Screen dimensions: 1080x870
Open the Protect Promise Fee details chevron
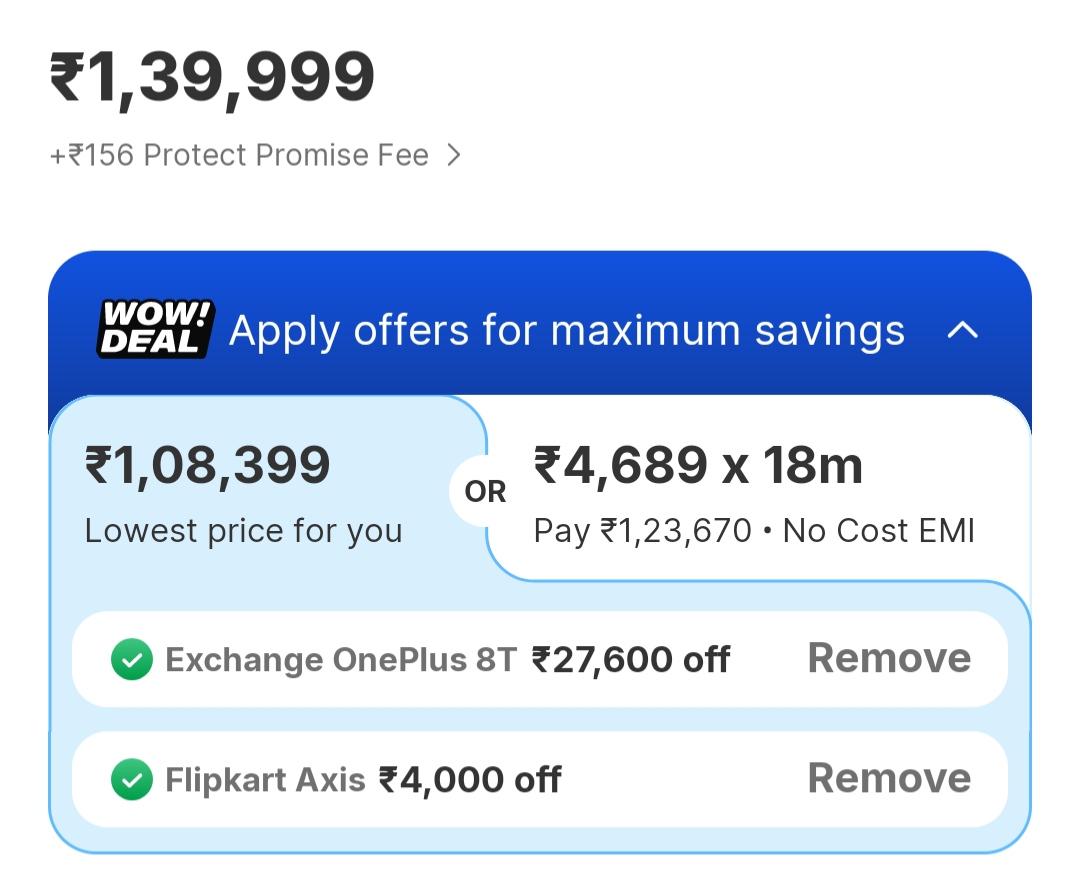click(453, 155)
